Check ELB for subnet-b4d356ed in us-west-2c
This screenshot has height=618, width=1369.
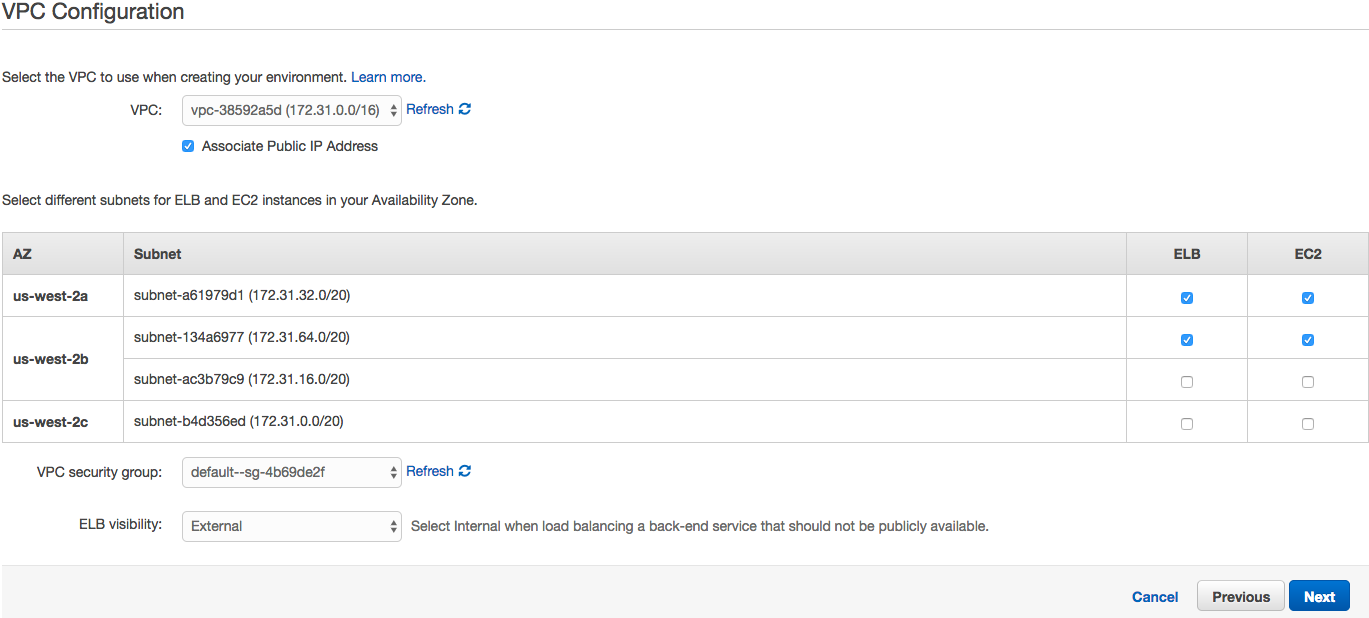coord(1187,424)
